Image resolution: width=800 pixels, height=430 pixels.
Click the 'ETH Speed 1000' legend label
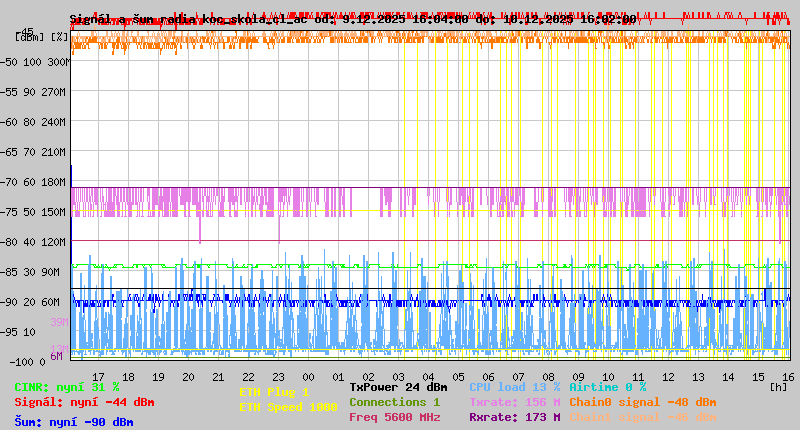coord(288,407)
